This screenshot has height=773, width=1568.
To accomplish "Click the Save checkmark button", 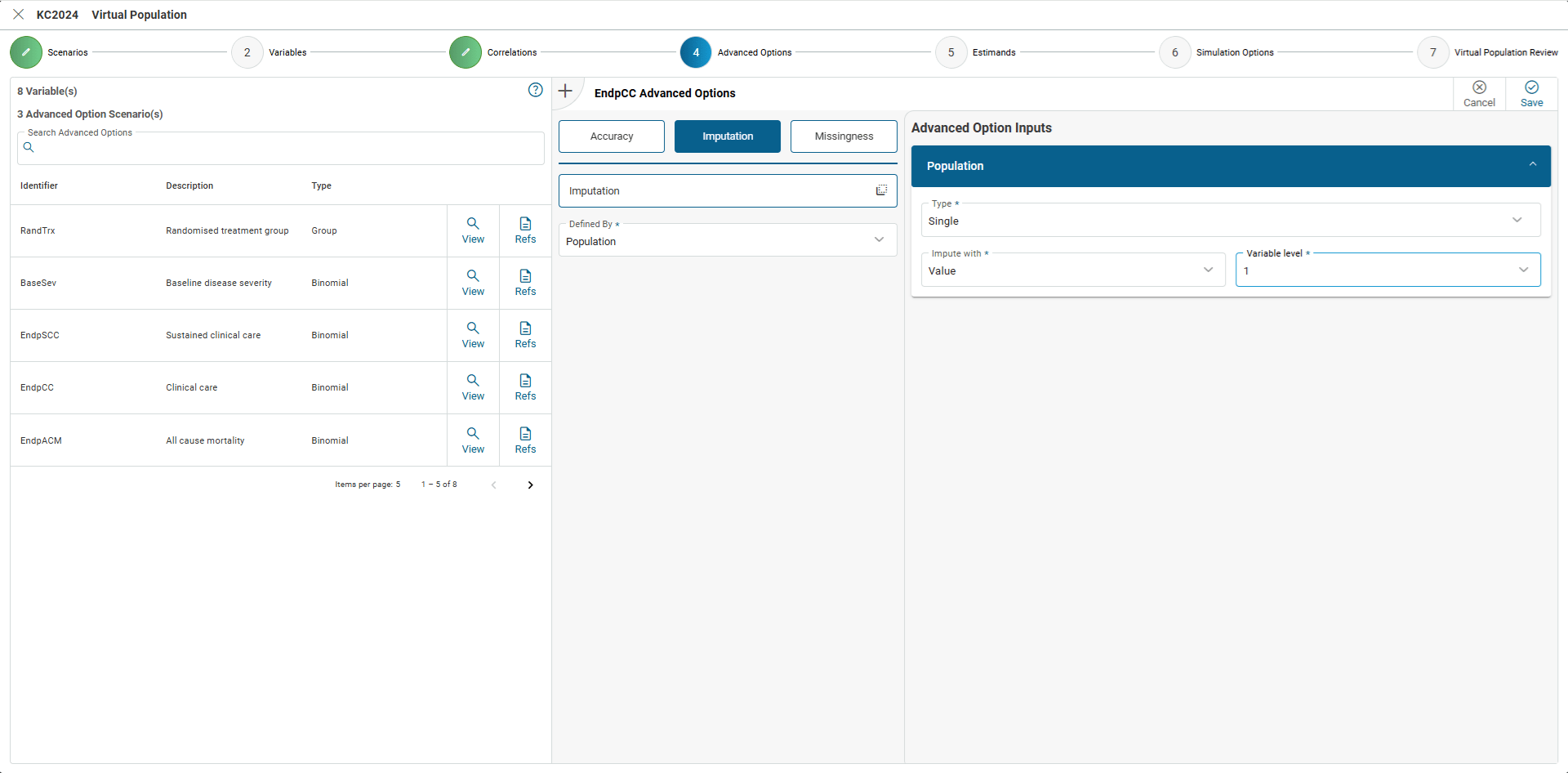I will coord(1532,94).
